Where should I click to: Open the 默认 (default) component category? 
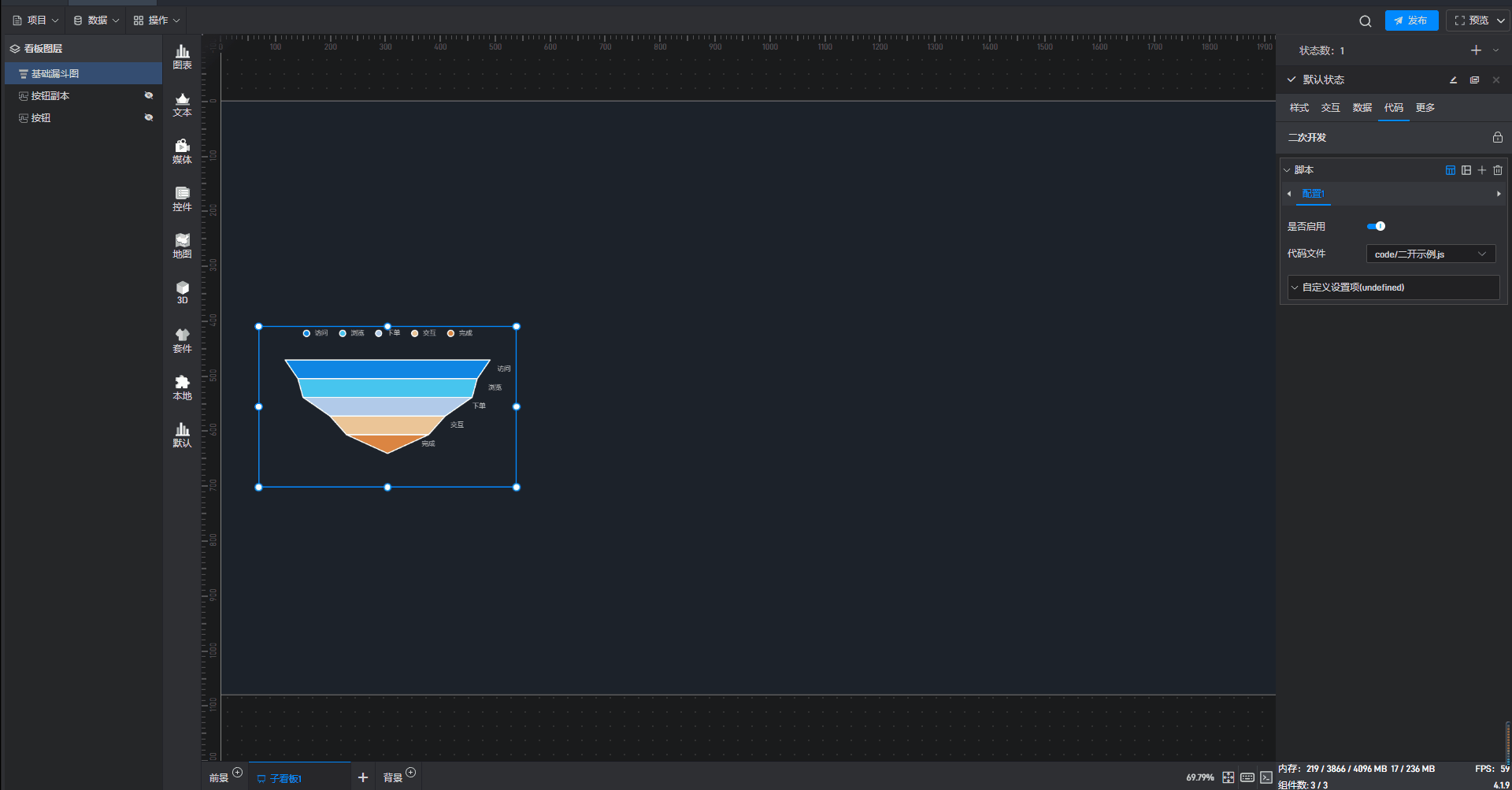[182, 435]
